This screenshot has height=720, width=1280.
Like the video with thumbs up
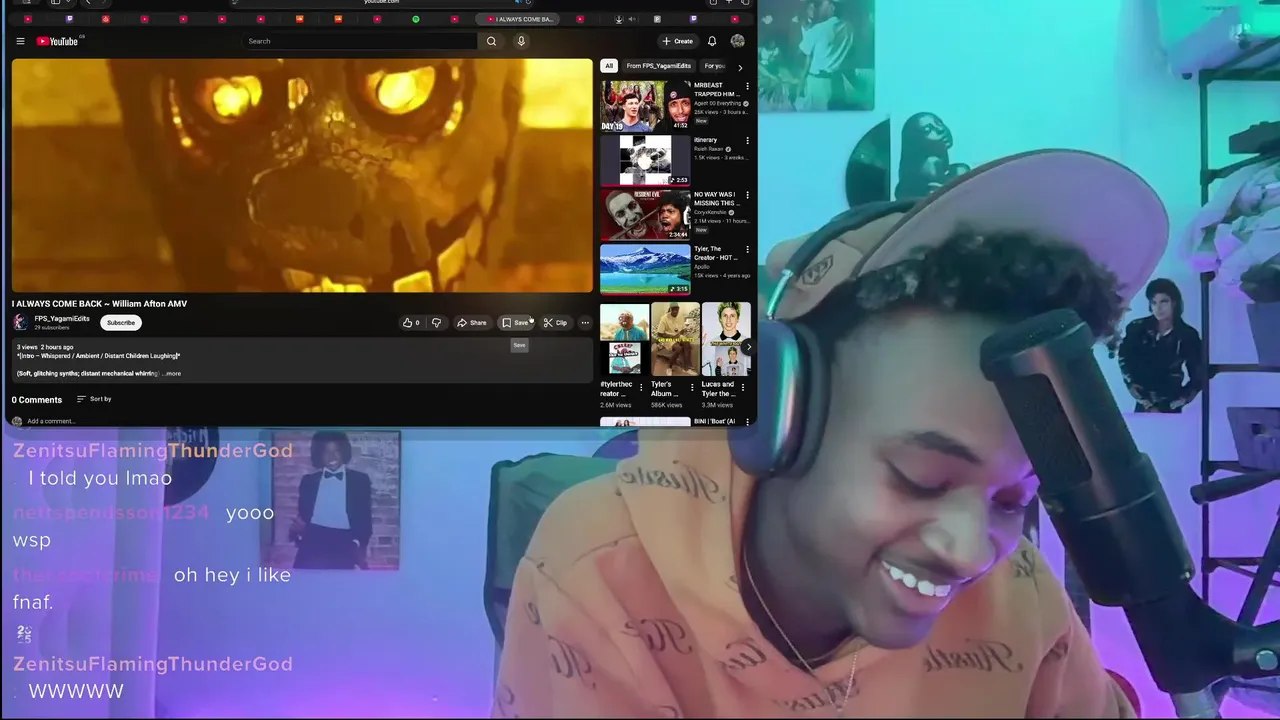pyautogui.click(x=411, y=322)
